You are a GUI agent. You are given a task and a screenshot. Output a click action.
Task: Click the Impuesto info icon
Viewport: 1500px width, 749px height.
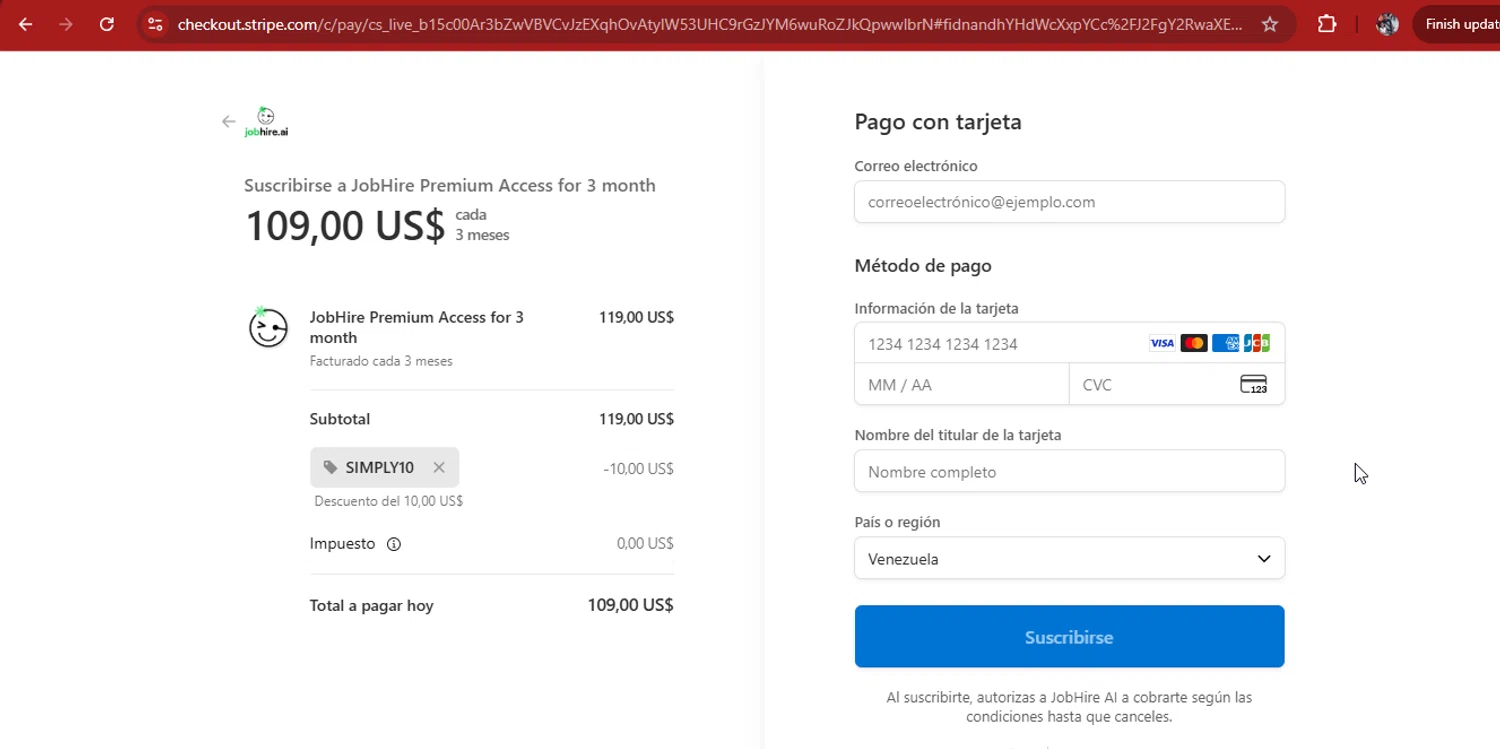394,544
